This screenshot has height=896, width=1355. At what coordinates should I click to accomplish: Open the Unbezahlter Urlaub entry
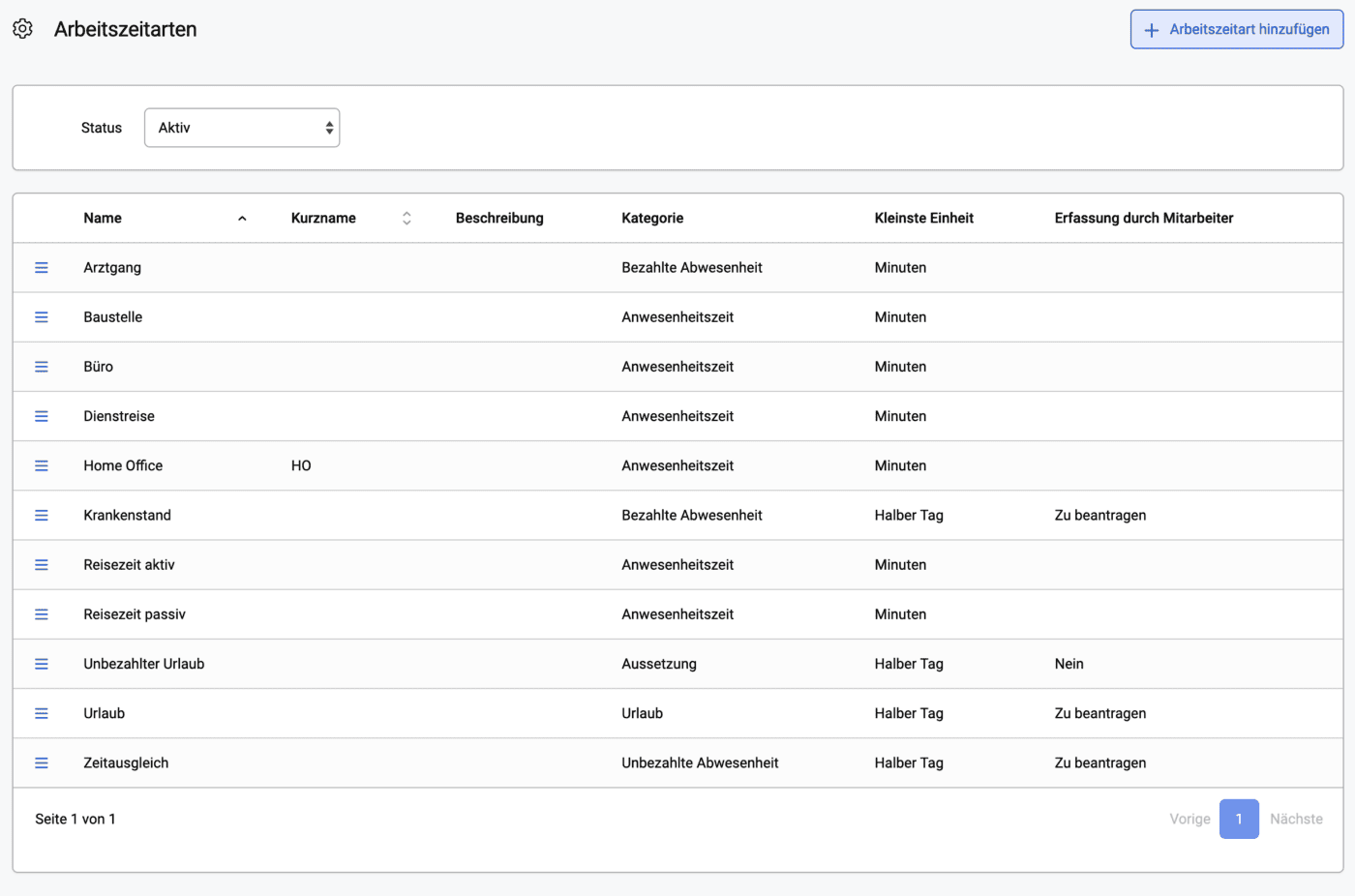point(144,664)
